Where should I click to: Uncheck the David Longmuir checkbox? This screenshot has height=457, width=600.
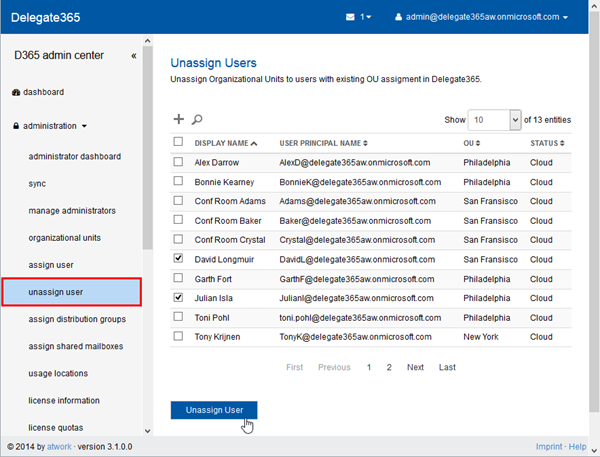[178, 259]
